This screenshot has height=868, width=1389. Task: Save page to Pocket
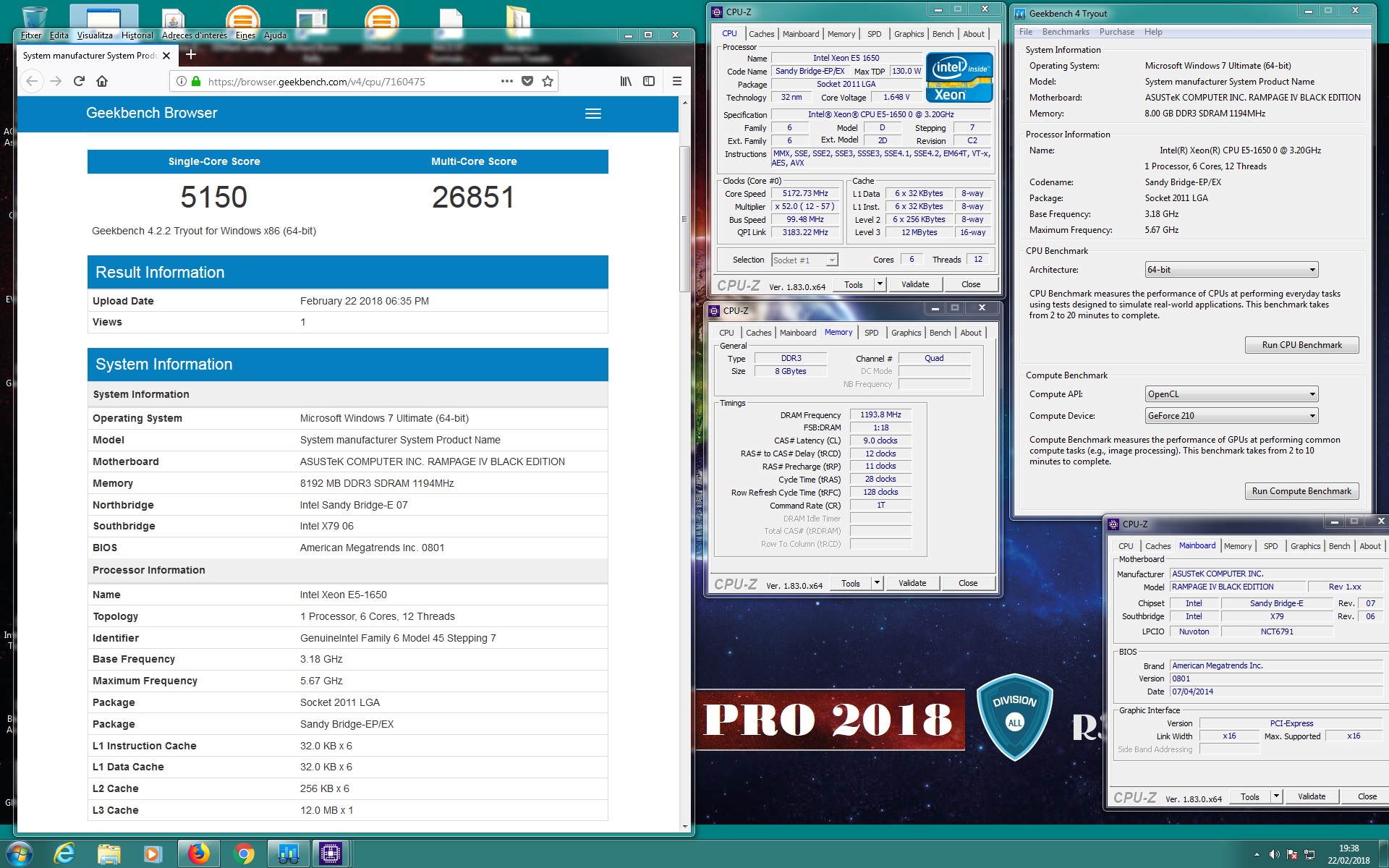(527, 81)
